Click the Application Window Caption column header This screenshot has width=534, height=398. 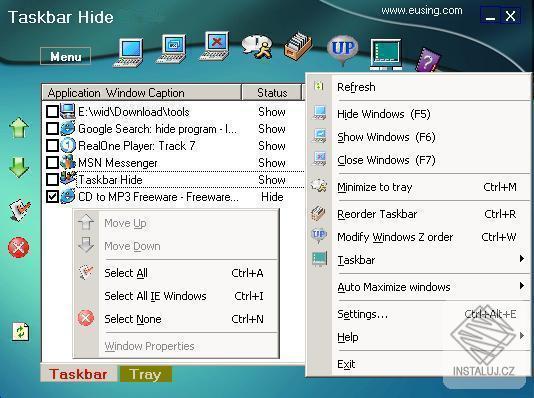142,93
